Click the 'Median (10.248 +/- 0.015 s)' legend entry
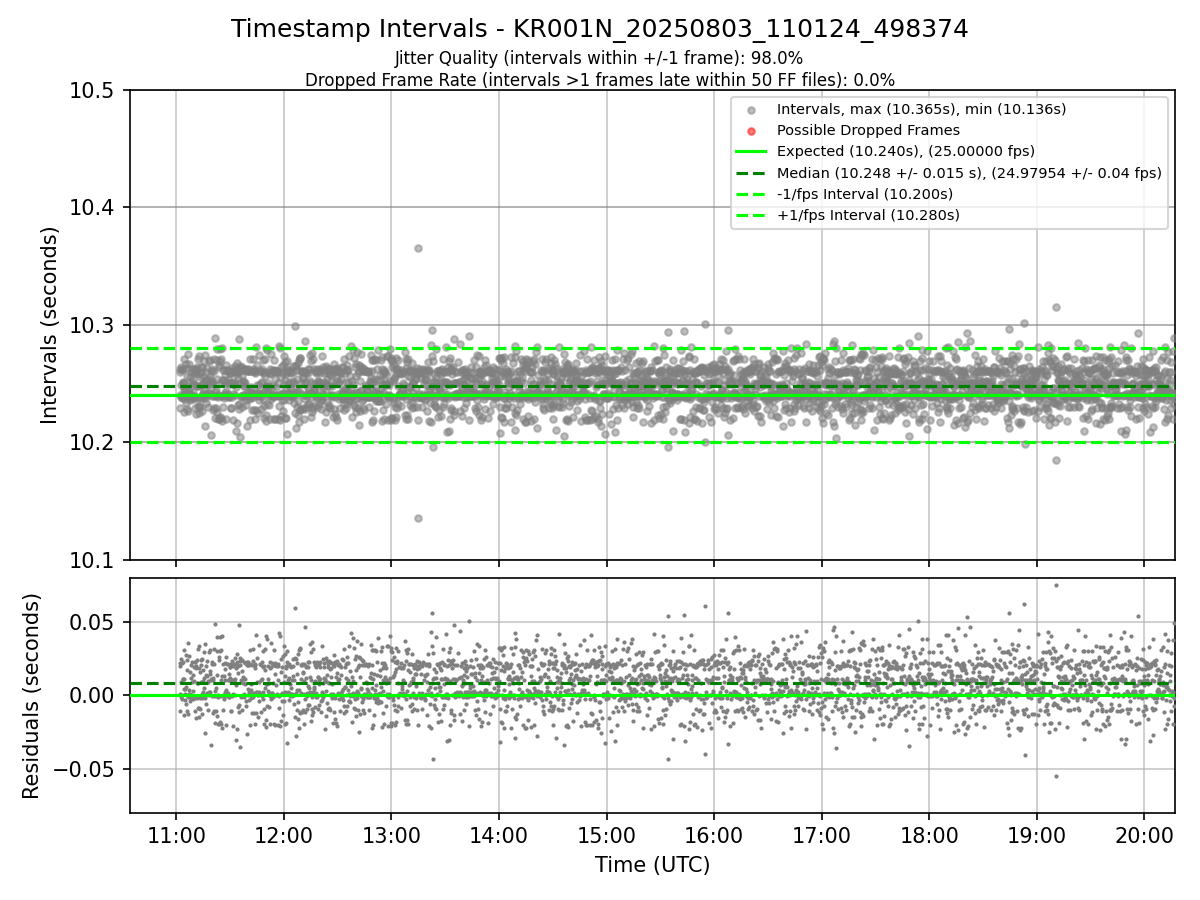The height and width of the screenshot is (900, 1200). (969, 173)
